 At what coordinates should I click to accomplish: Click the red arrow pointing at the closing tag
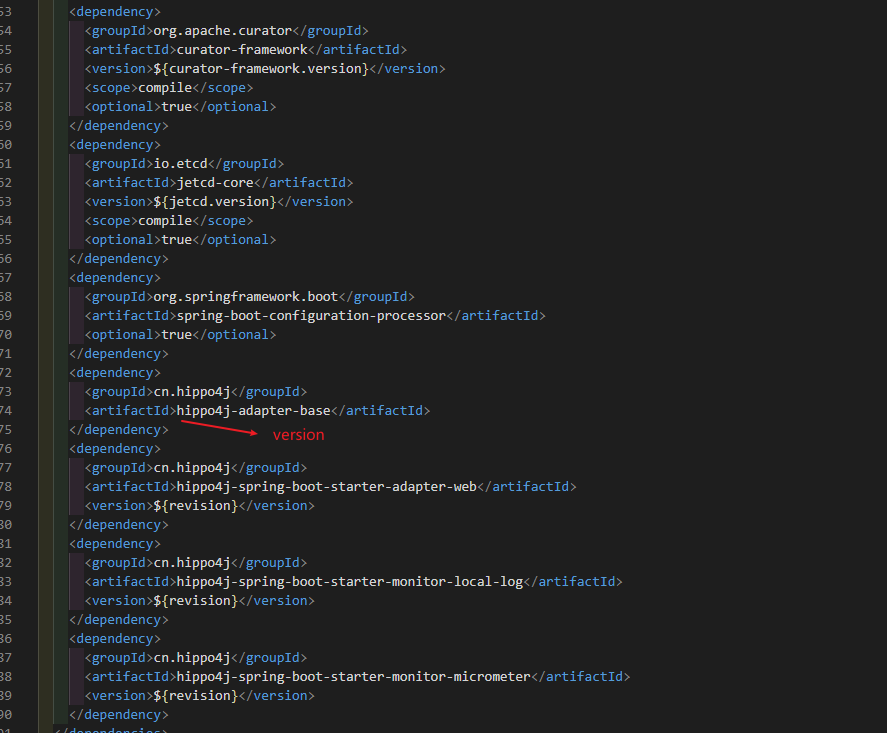[x=218, y=426]
